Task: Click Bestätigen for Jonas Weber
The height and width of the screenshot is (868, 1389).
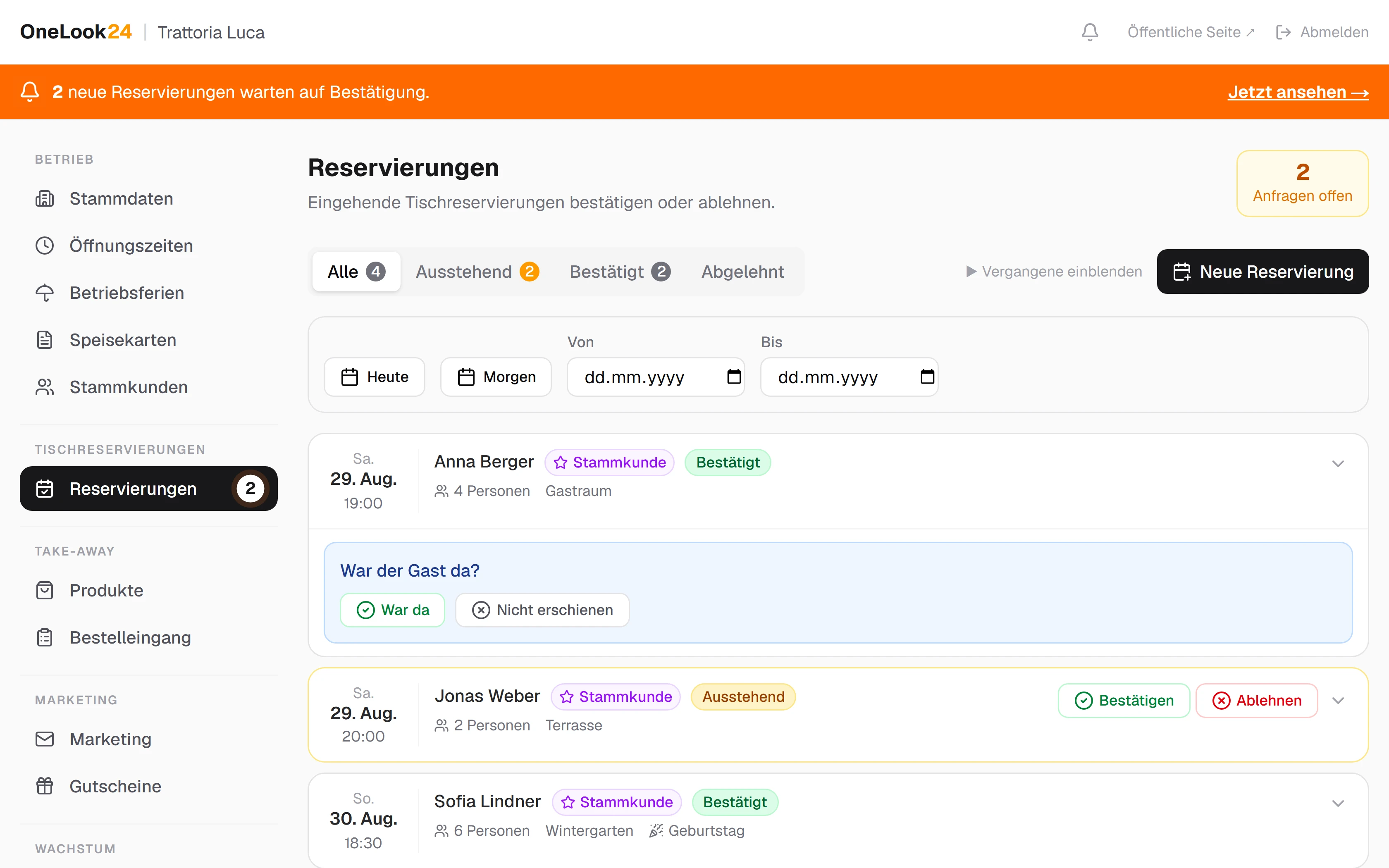Action: pos(1124,700)
